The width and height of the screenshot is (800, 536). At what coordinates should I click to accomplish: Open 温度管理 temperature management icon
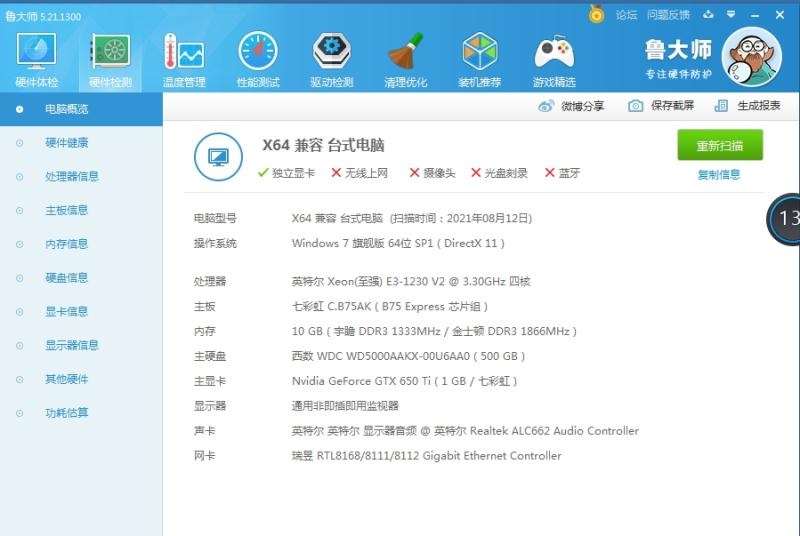pos(184,60)
